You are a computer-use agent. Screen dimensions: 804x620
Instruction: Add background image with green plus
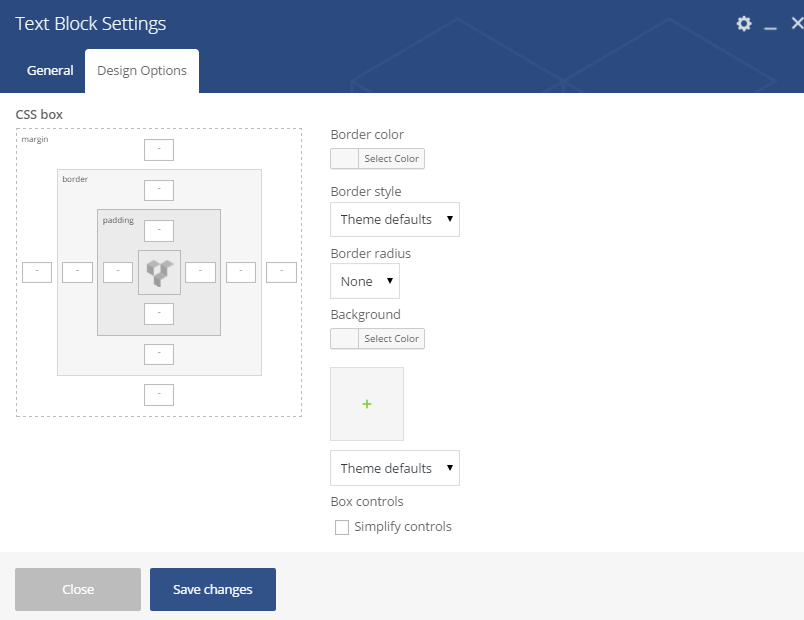367,404
